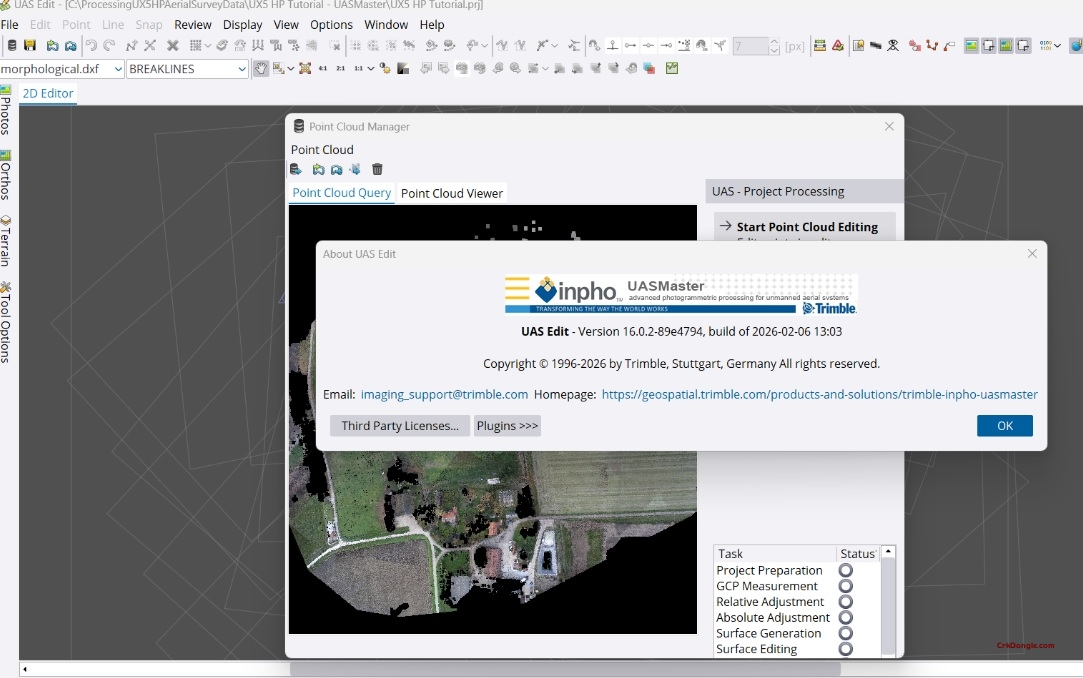Activate the pan hand tool
The width and height of the screenshot is (1083, 678).
point(259,67)
